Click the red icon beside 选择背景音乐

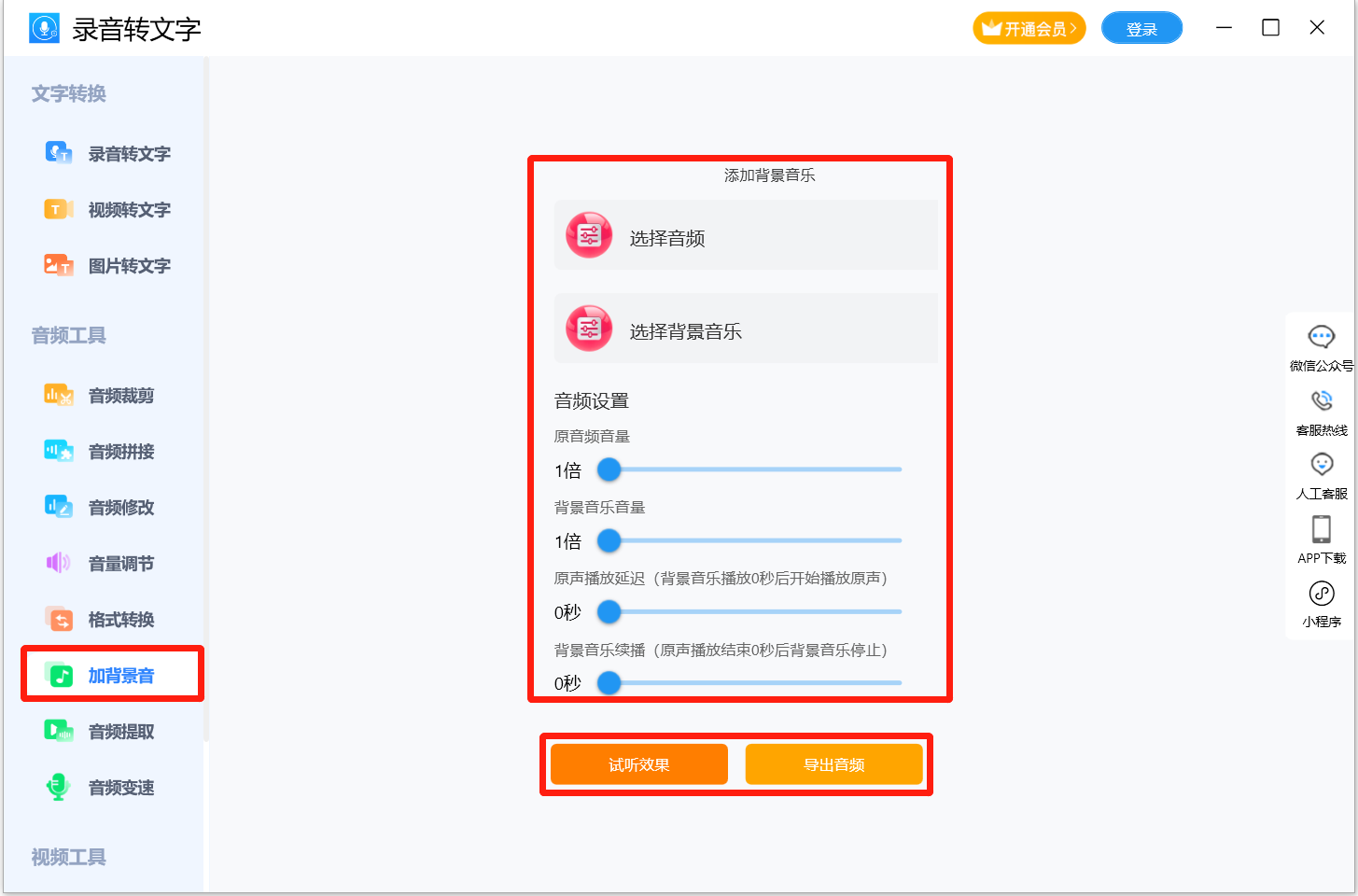coord(589,329)
